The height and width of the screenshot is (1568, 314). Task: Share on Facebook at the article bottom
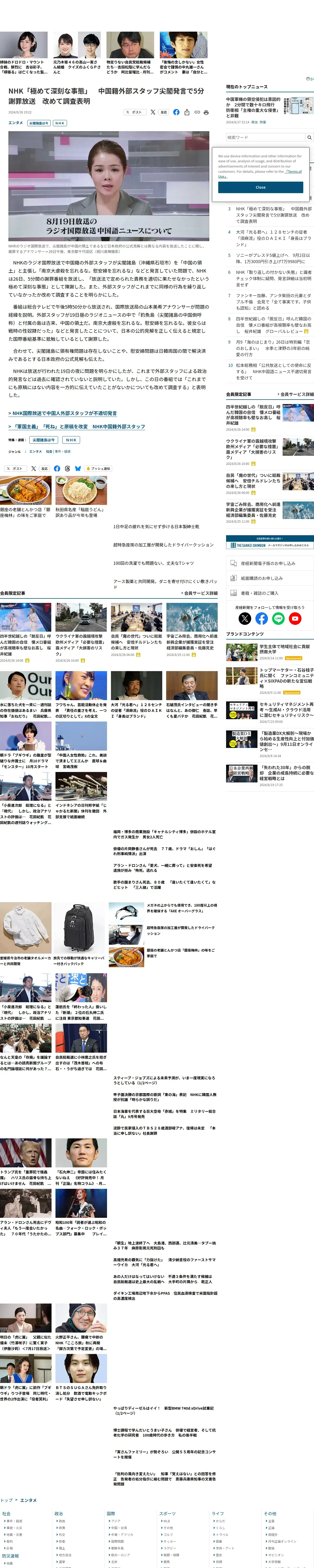pos(57,469)
